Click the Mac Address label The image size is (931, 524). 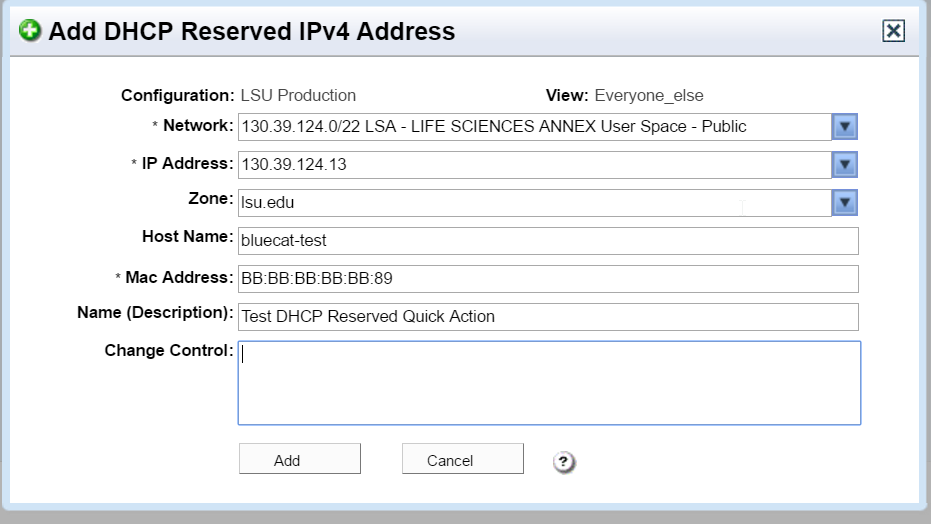click(179, 277)
